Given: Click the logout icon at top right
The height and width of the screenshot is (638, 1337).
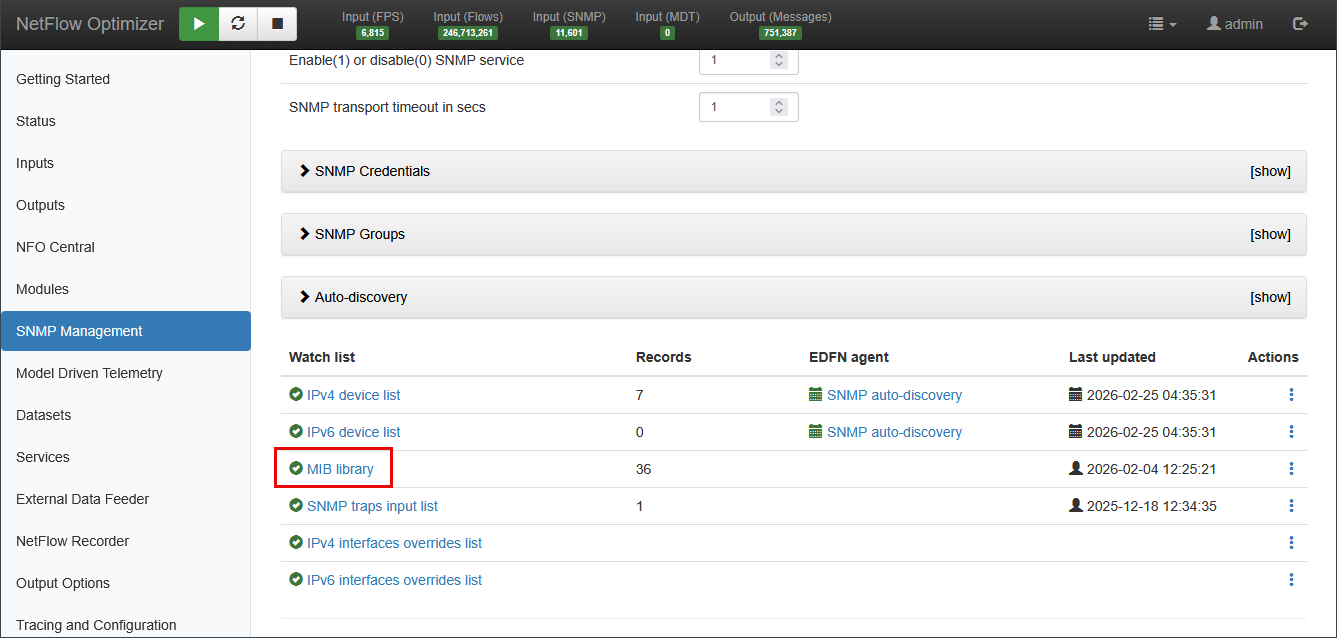Looking at the screenshot, I should pyautogui.click(x=1300, y=24).
